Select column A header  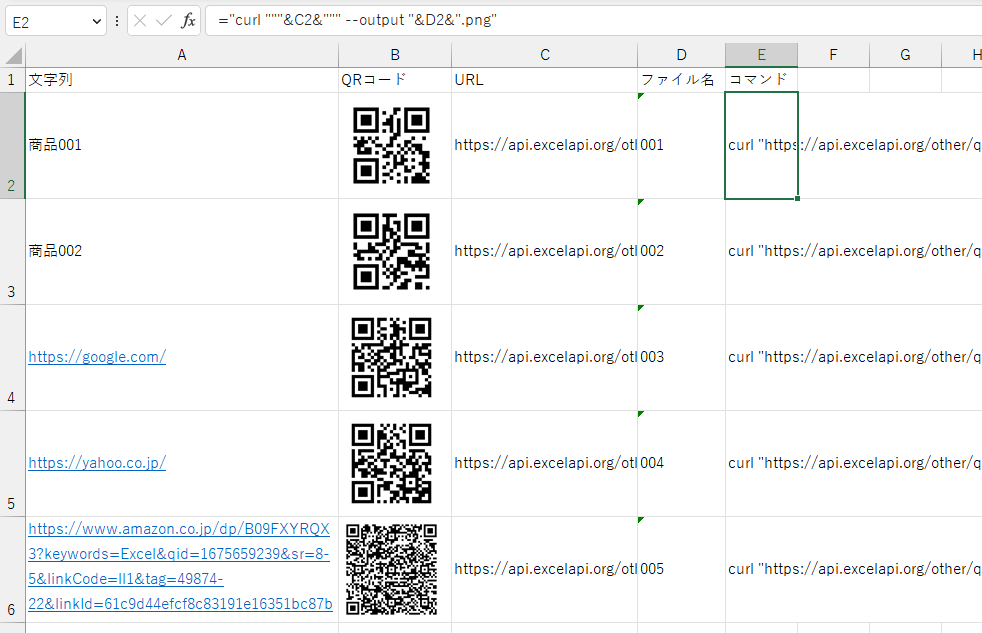pyautogui.click(x=181, y=56)
